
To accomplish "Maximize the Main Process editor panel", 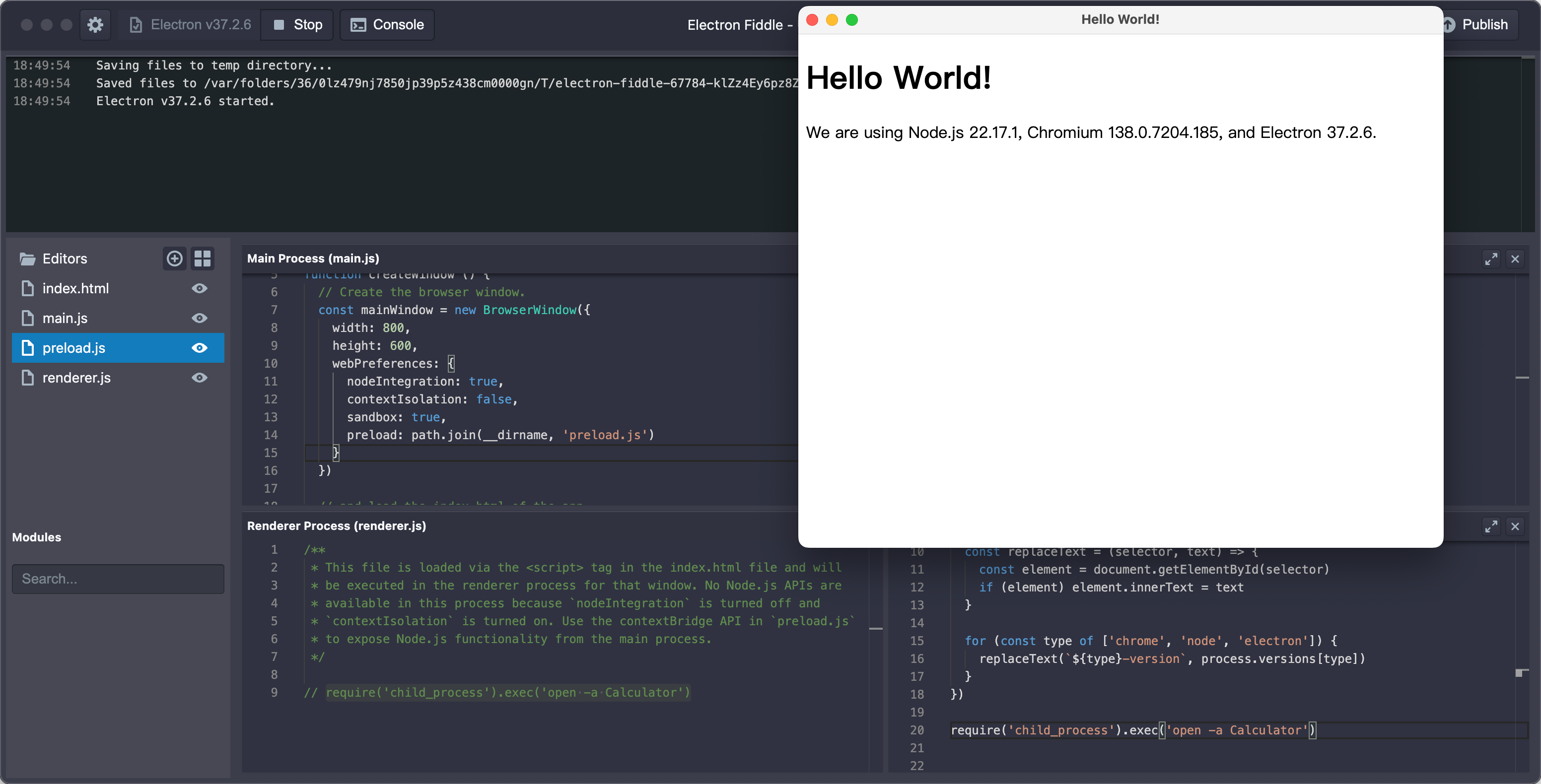I will pyautogui.click(x=1491, y=259).
